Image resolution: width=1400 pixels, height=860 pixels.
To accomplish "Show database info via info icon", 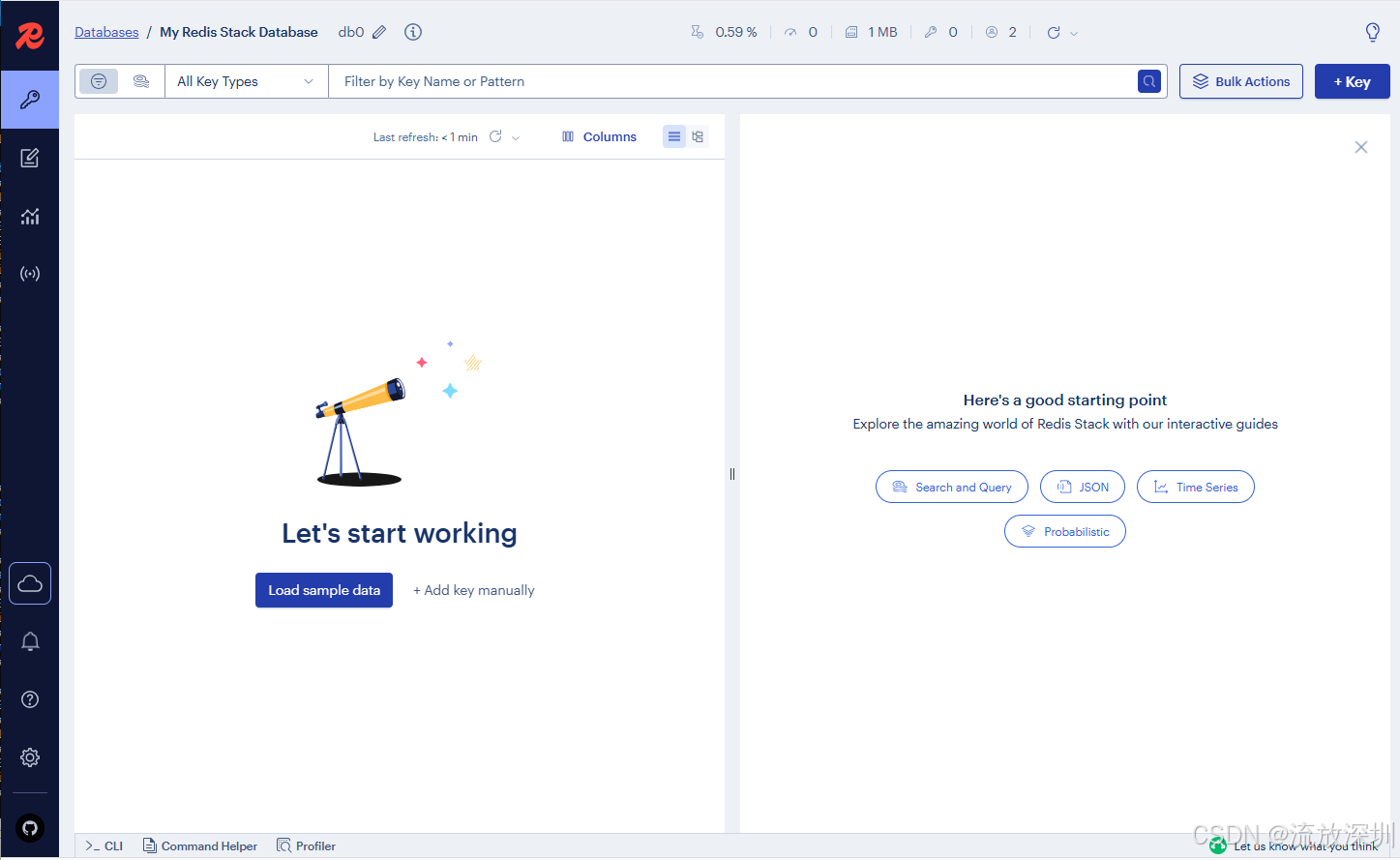I will [x=413, y=32].
